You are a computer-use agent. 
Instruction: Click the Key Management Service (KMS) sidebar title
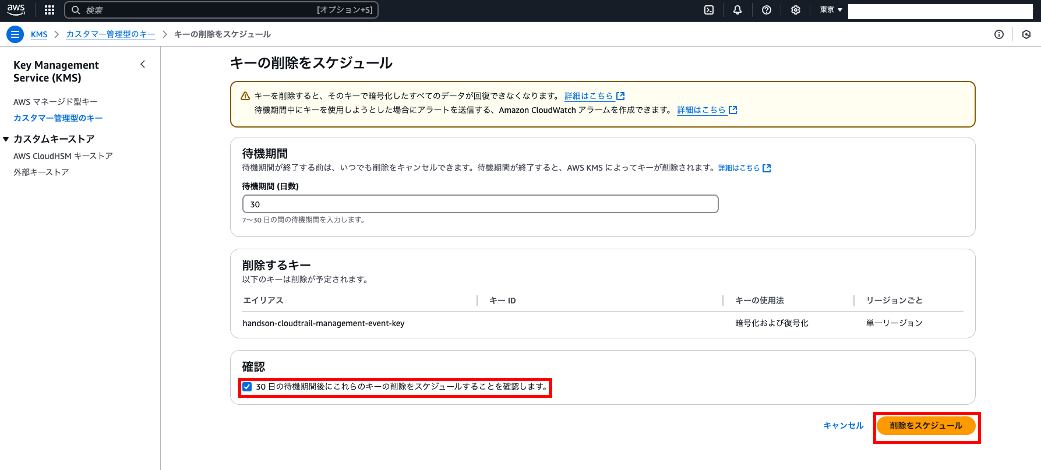56,71
